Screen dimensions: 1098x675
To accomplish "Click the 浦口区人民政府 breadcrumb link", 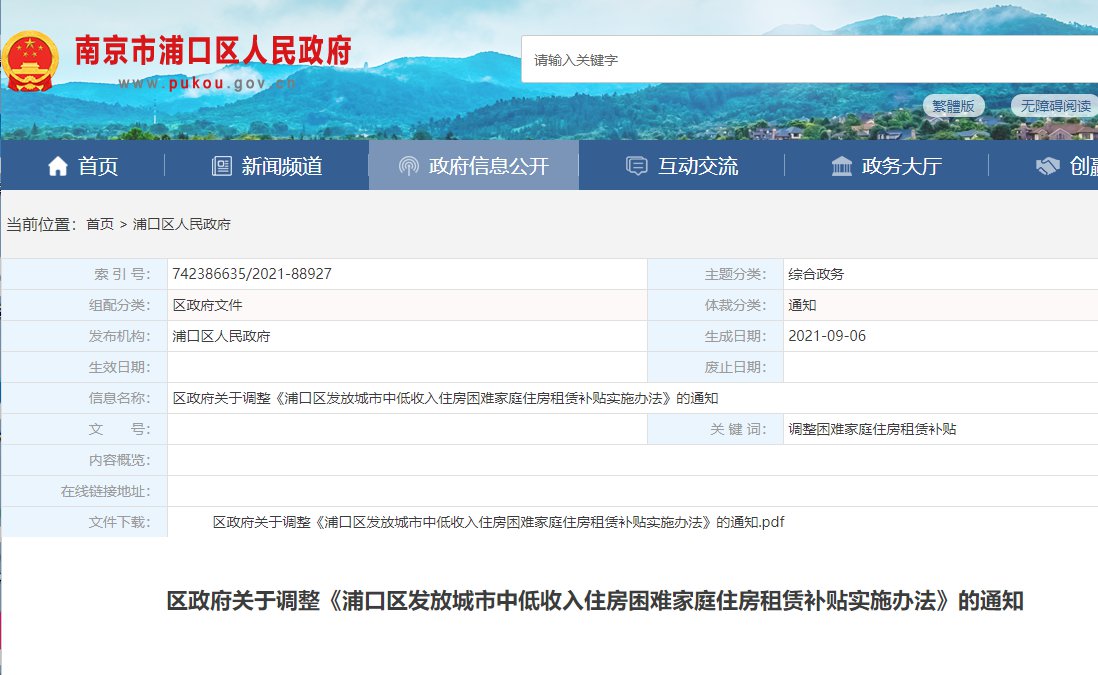I will pos(181,224).
